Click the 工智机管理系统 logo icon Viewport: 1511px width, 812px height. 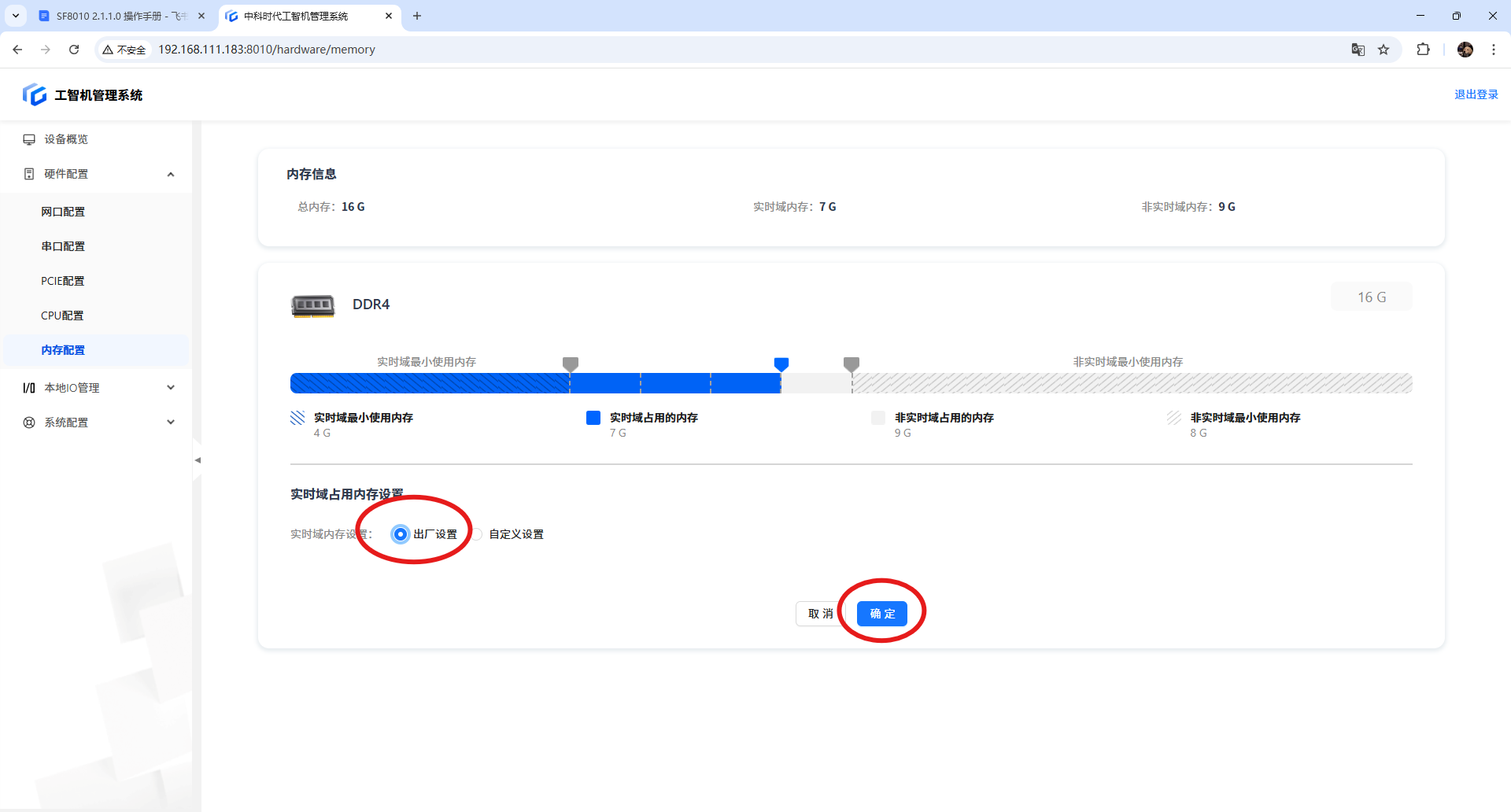coord(35,95)
